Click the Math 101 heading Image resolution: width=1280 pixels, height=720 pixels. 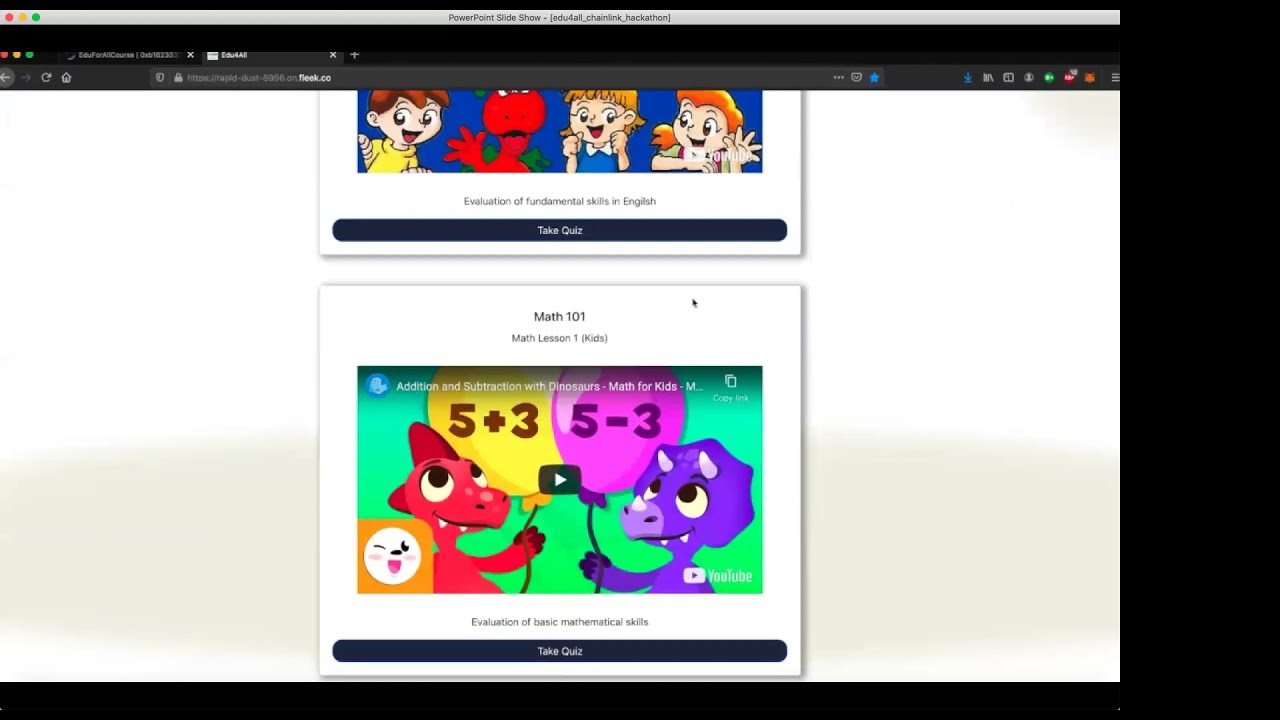[560, 316]
